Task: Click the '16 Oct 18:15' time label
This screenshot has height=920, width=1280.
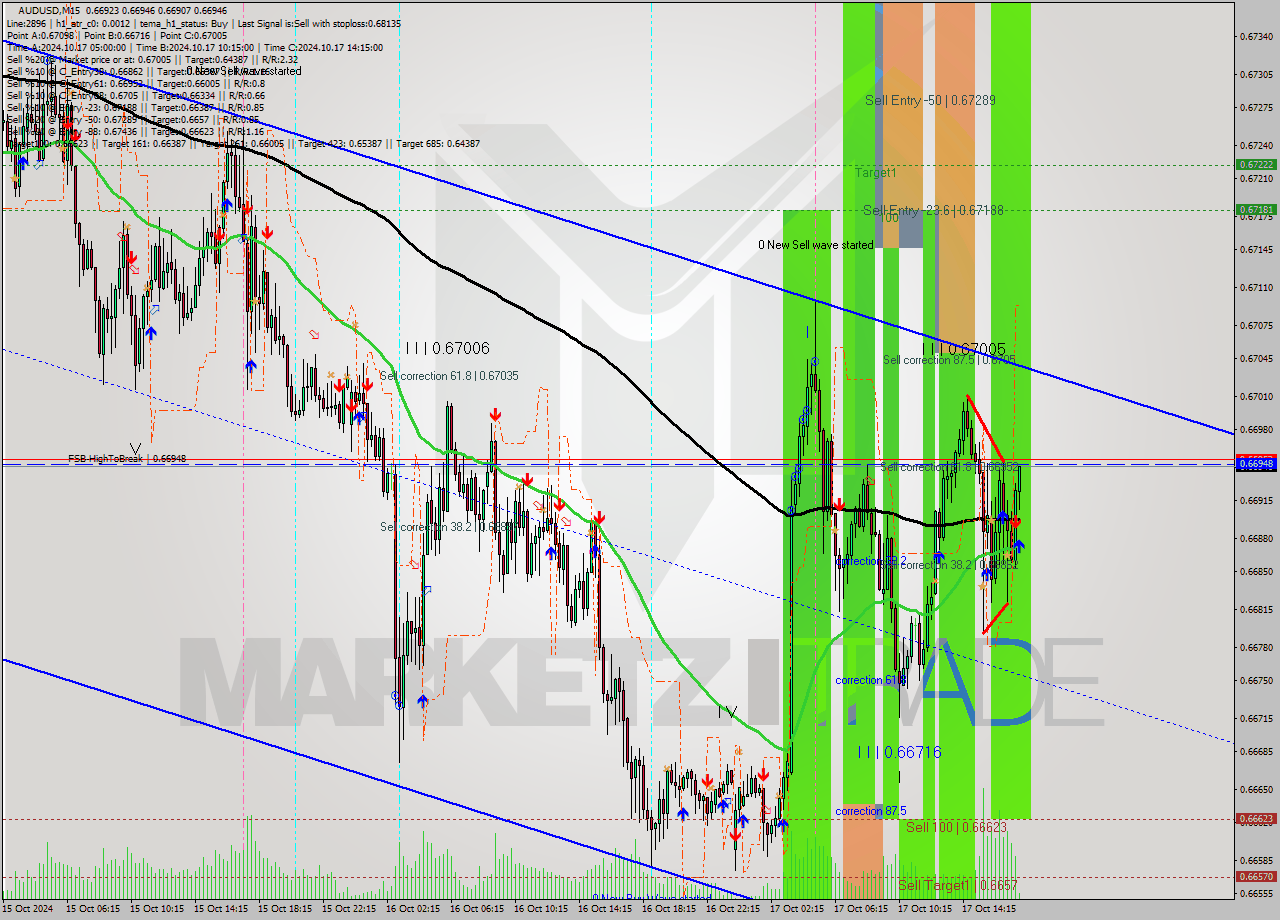Action: pyautogui.click(x=669, y=909)
